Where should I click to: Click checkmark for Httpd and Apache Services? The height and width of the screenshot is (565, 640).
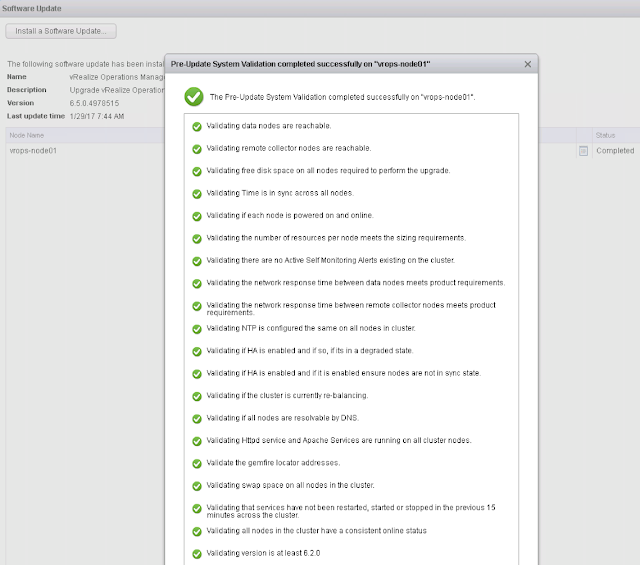coord(197,441)
